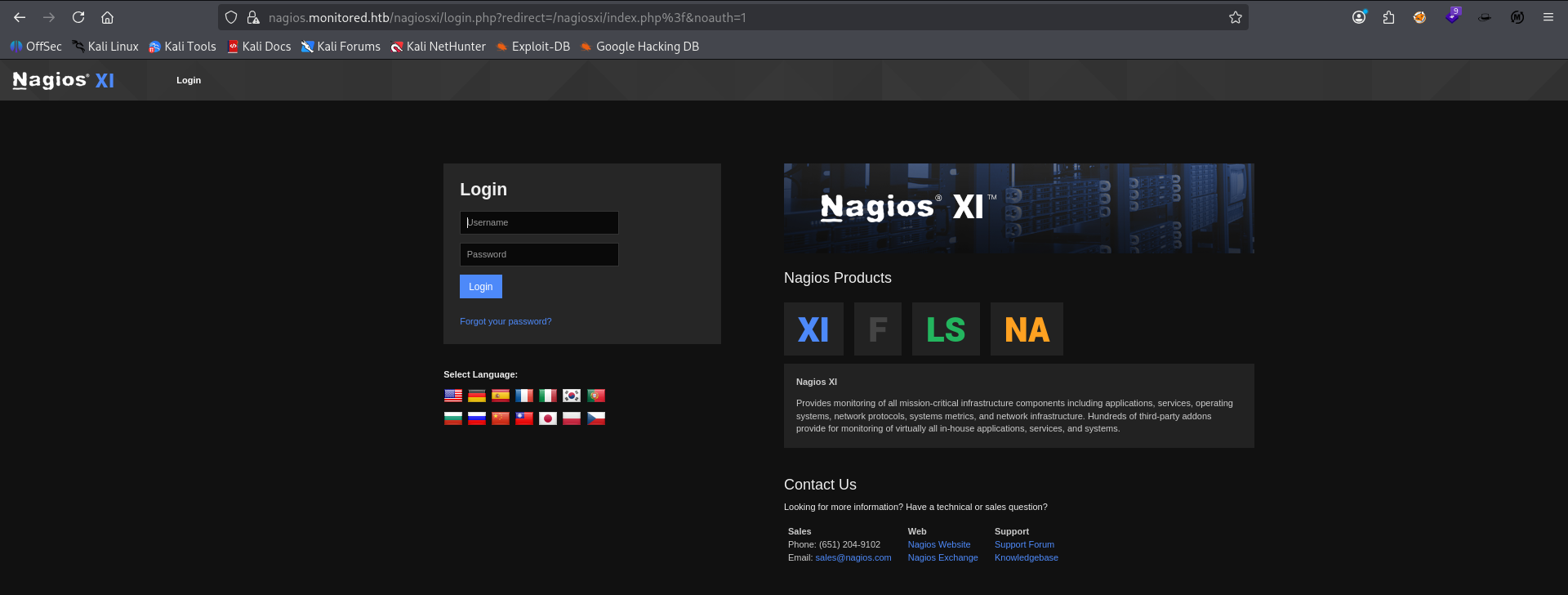Select the XI product tab
The image size is (1568, 595).
click(x=813, y=329)
